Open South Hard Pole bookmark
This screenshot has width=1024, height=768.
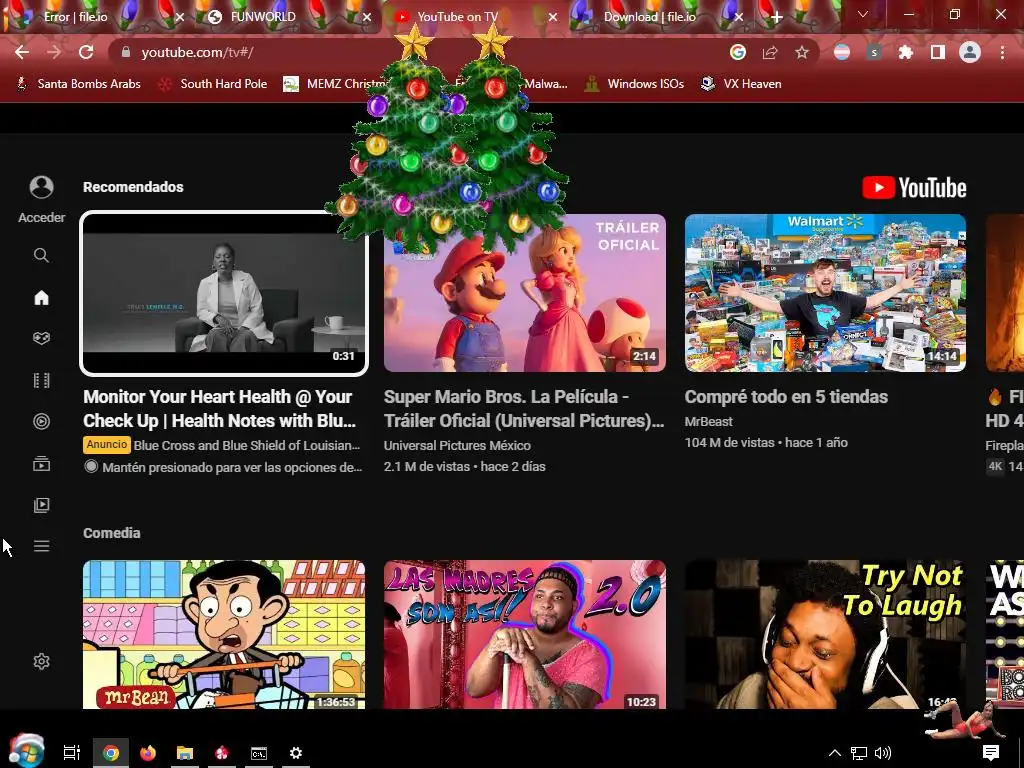(213, 84)
